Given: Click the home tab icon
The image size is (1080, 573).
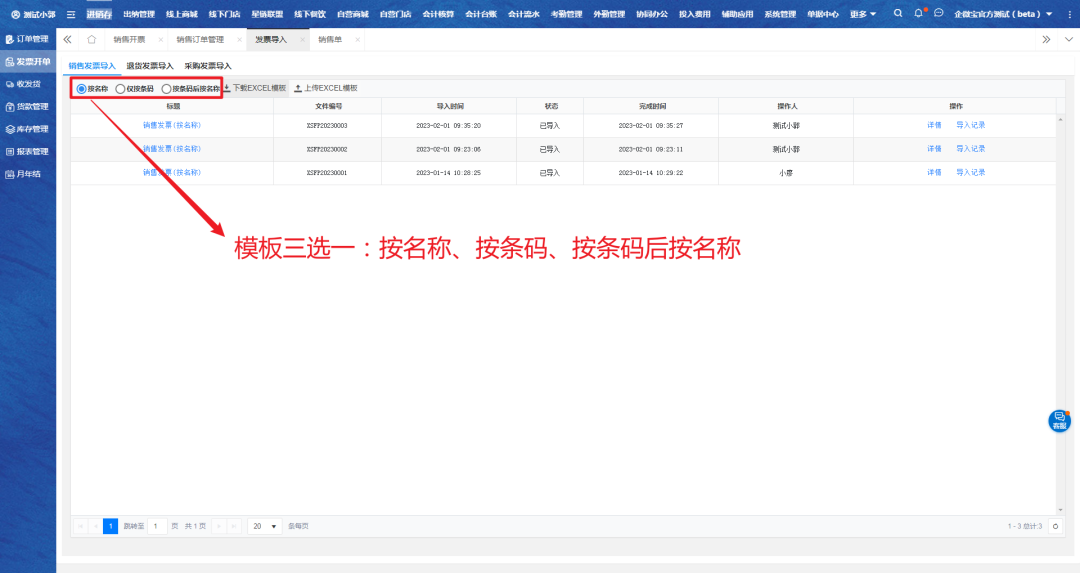Looking at the screenshot, I should tap(92, 39).
